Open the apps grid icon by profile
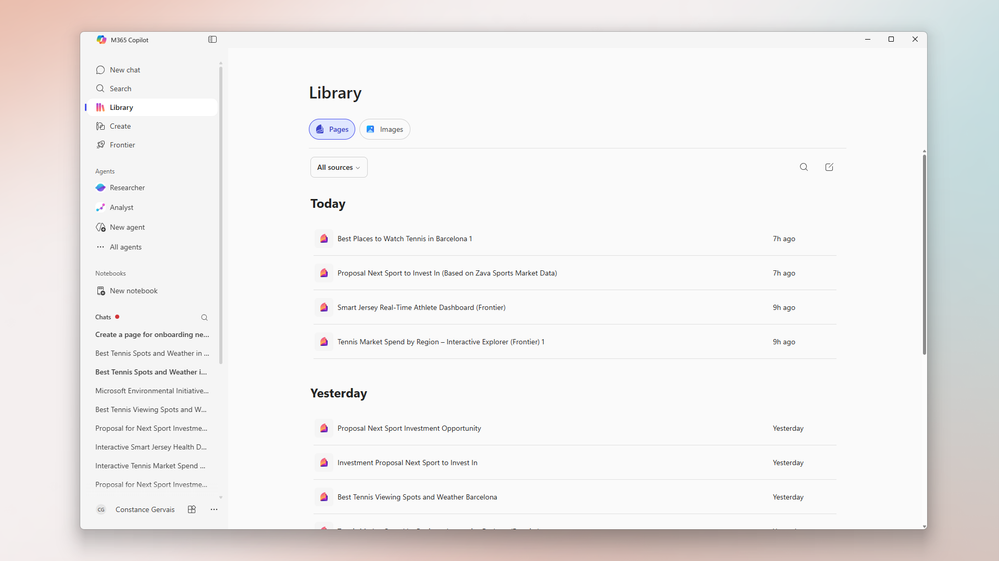 click(192, 509)
